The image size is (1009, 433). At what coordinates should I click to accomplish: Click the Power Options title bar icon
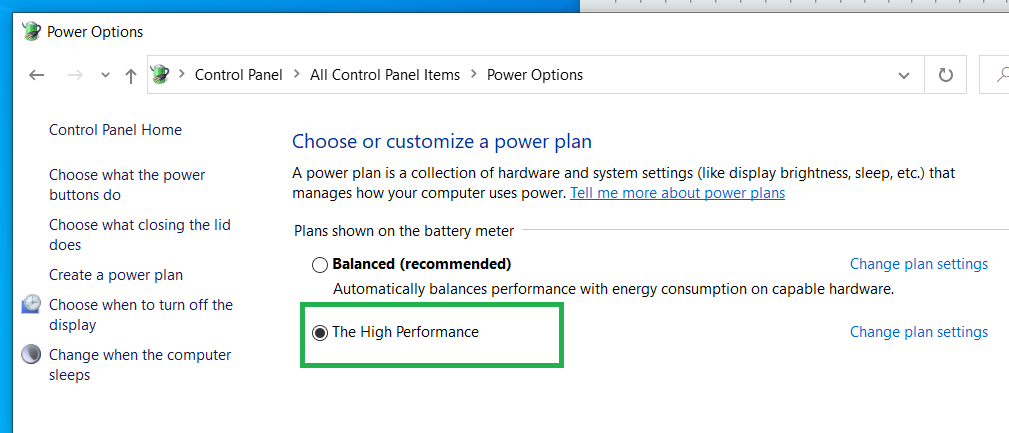click(x=32, y=31)
